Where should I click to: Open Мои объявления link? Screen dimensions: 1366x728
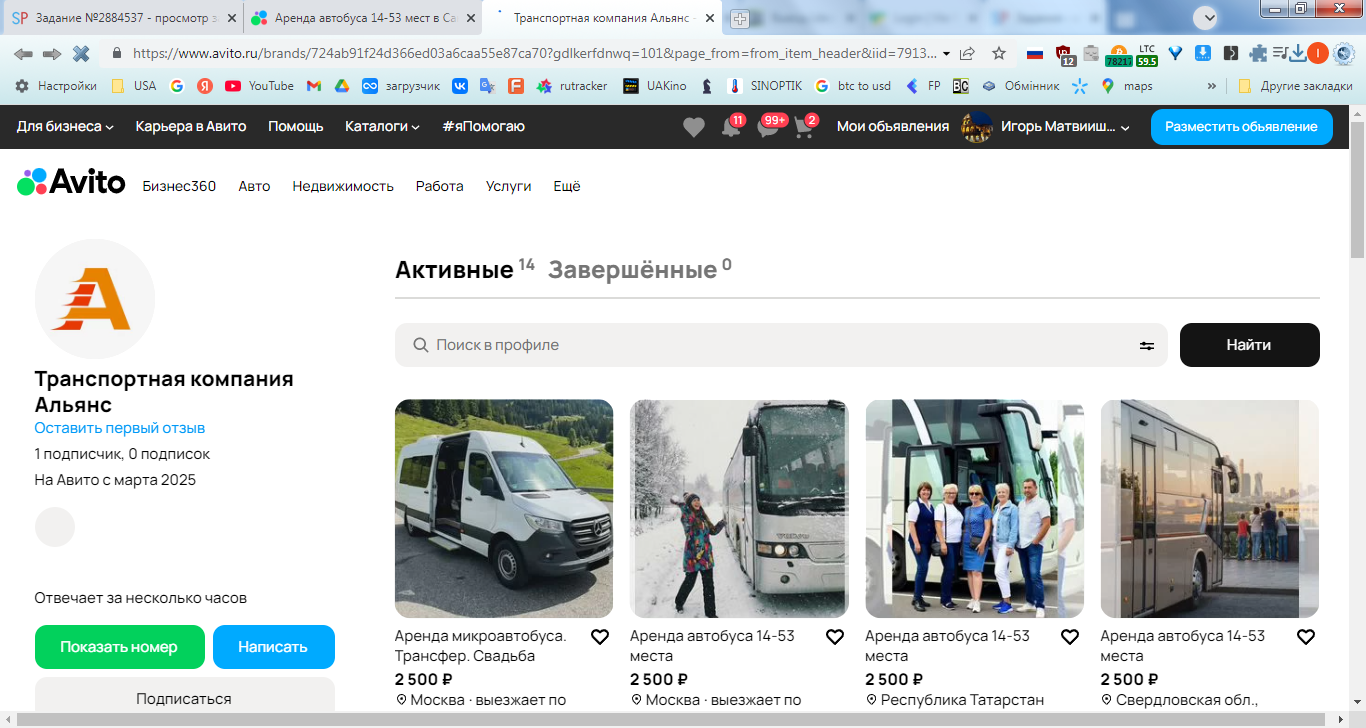893,127
